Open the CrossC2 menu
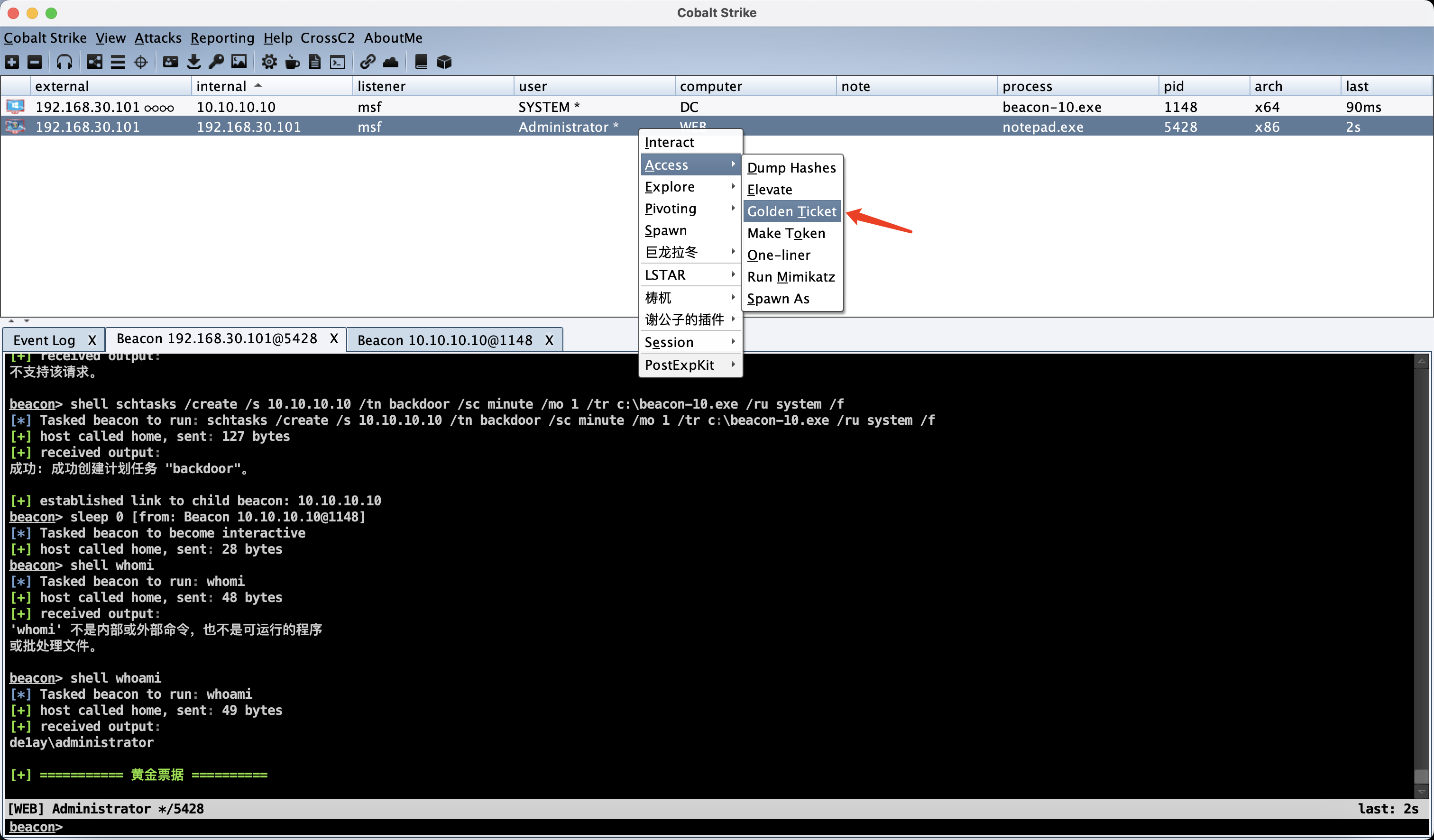This screenshot has width=1434, height=840. click(328, 37)
